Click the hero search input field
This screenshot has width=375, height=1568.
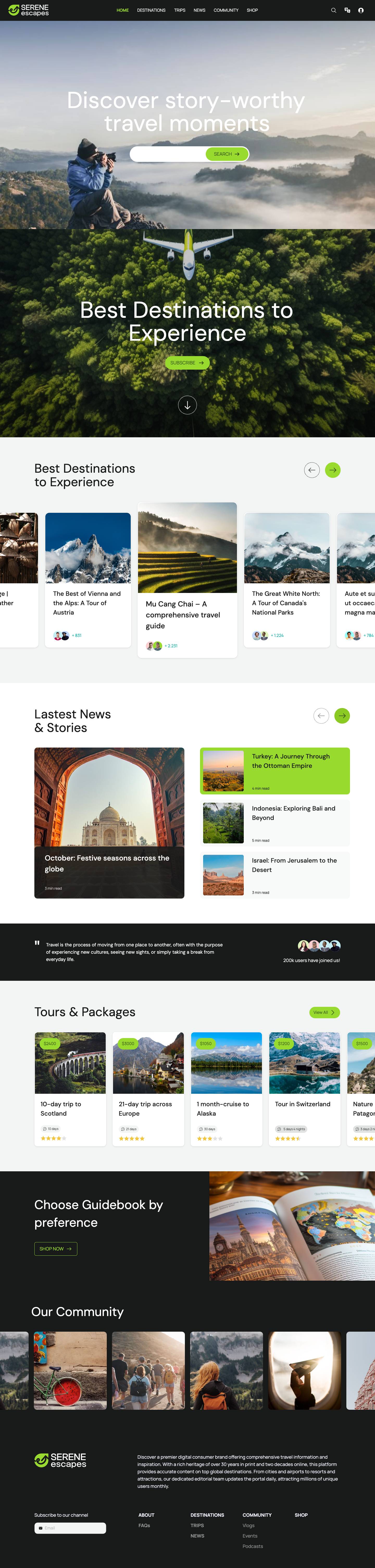(168, 154)
